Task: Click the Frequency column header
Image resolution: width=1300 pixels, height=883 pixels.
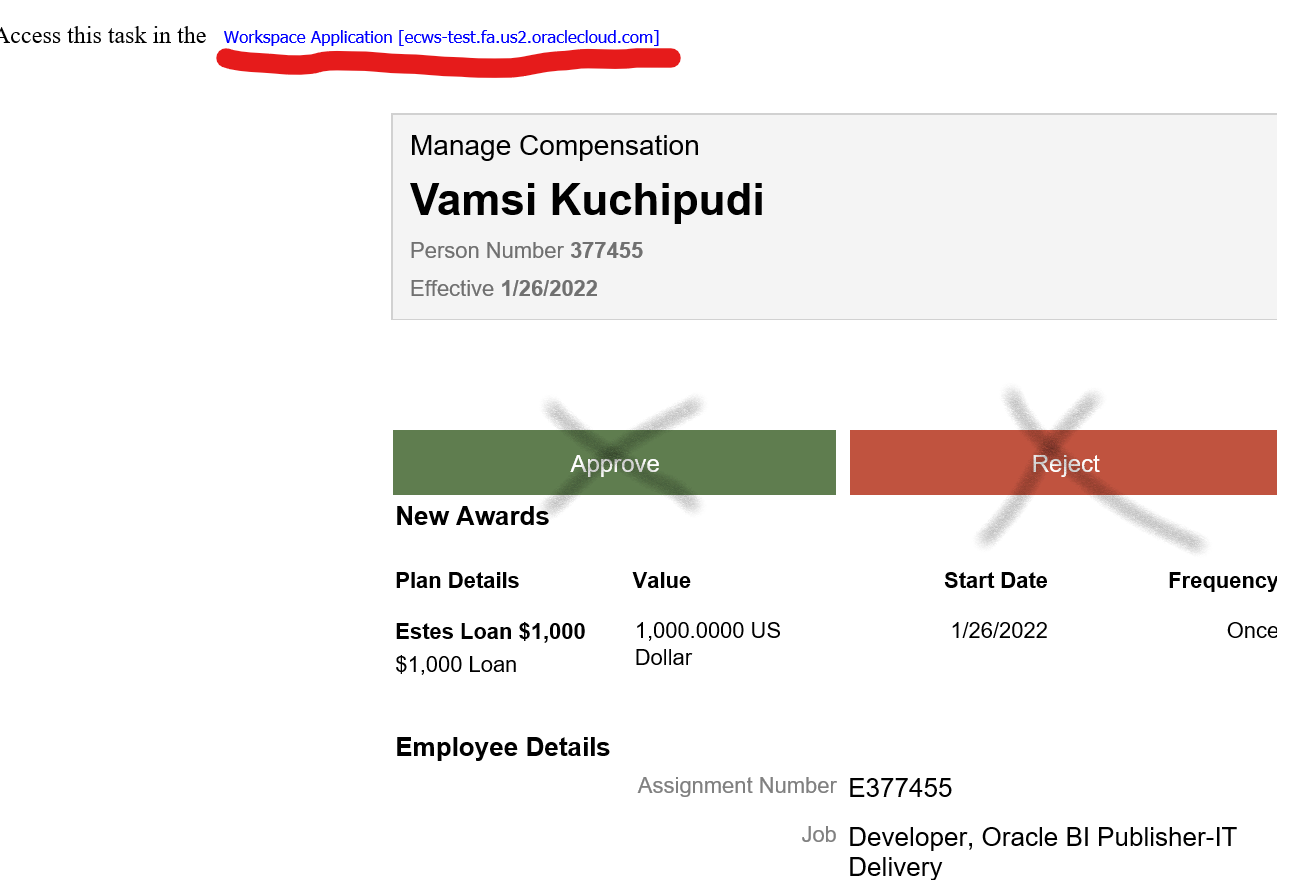Action: pos(1222,580)
